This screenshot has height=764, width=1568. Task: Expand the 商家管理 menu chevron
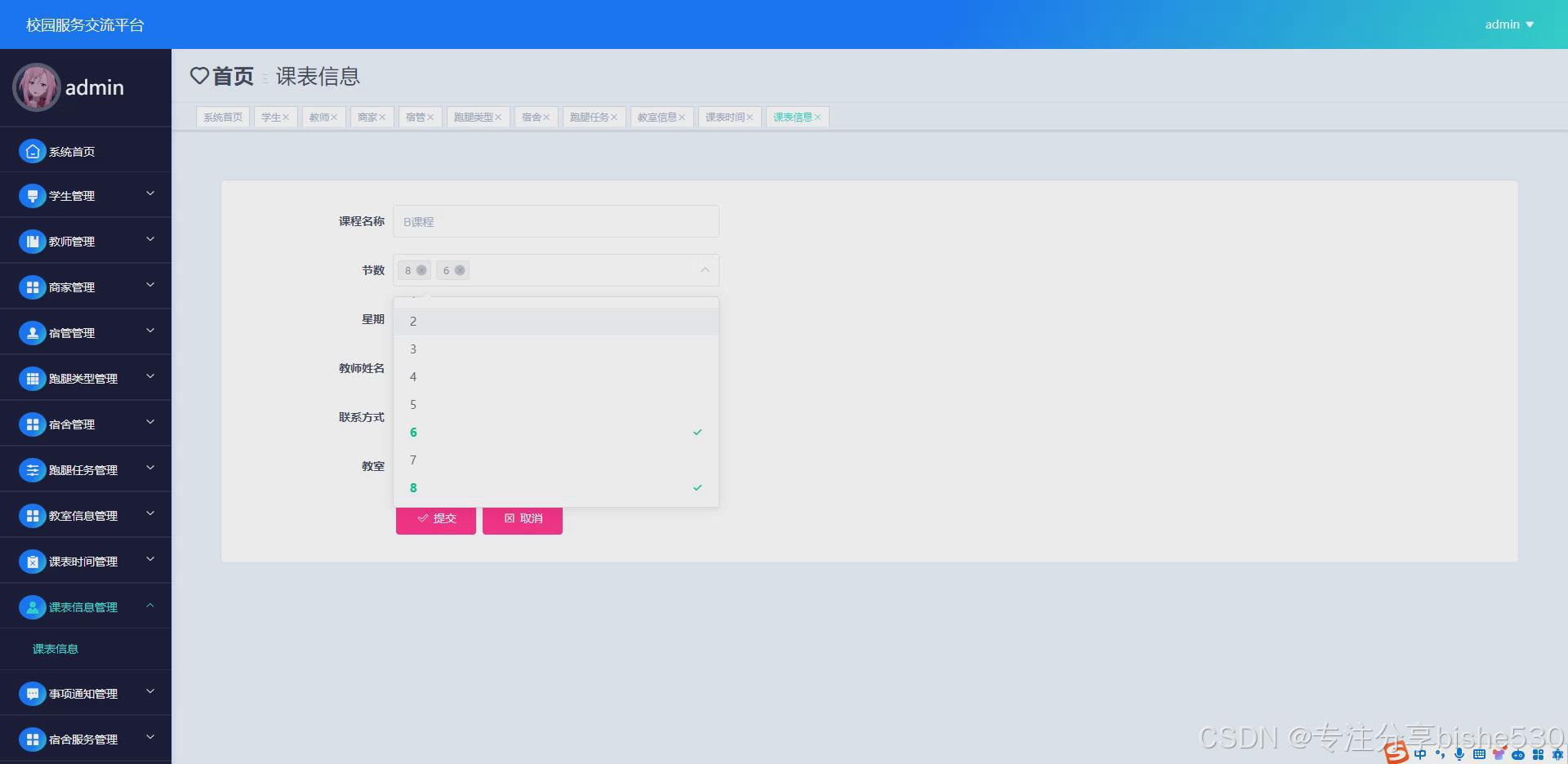tap(150, 285)
